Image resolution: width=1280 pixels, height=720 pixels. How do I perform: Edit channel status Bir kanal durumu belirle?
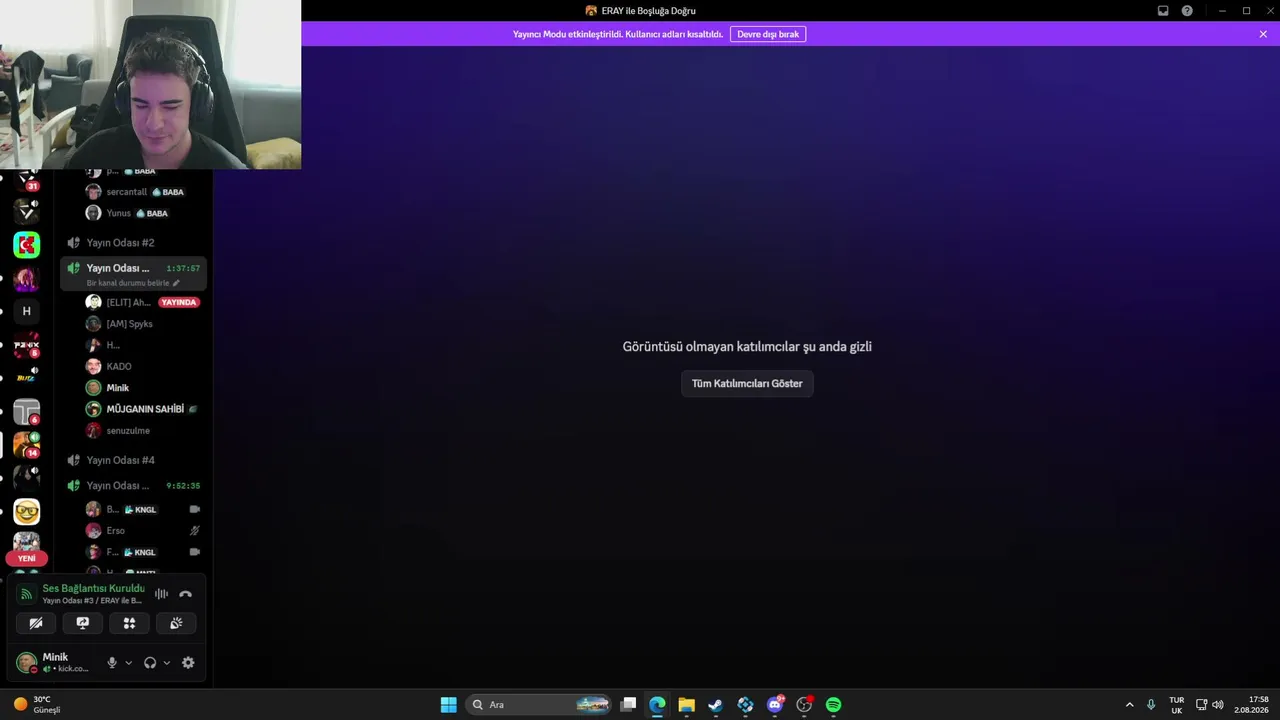tap(133, 283)
